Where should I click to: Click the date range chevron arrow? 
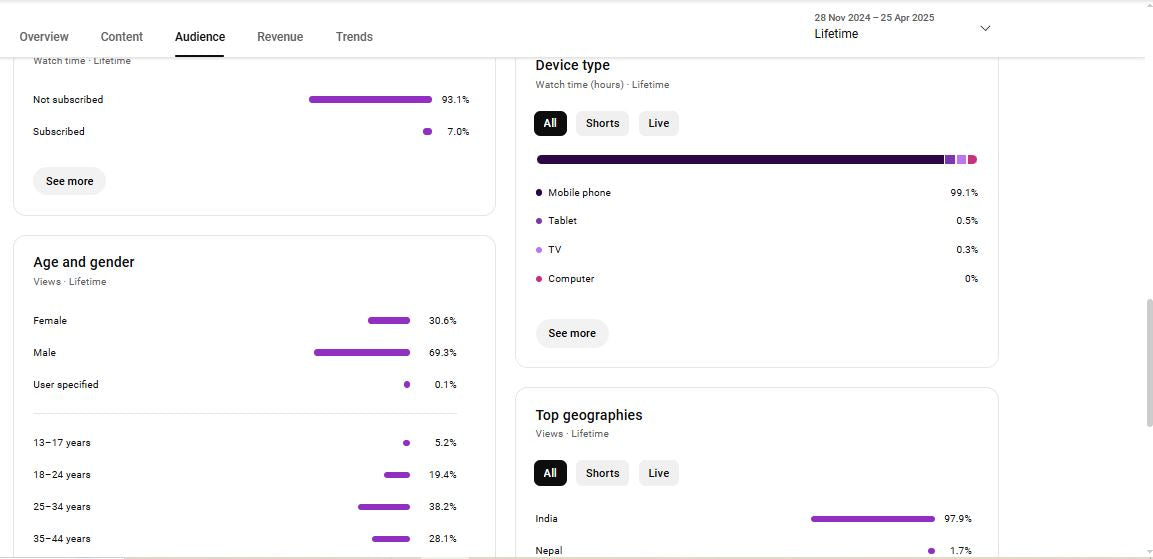pos(985,28)
